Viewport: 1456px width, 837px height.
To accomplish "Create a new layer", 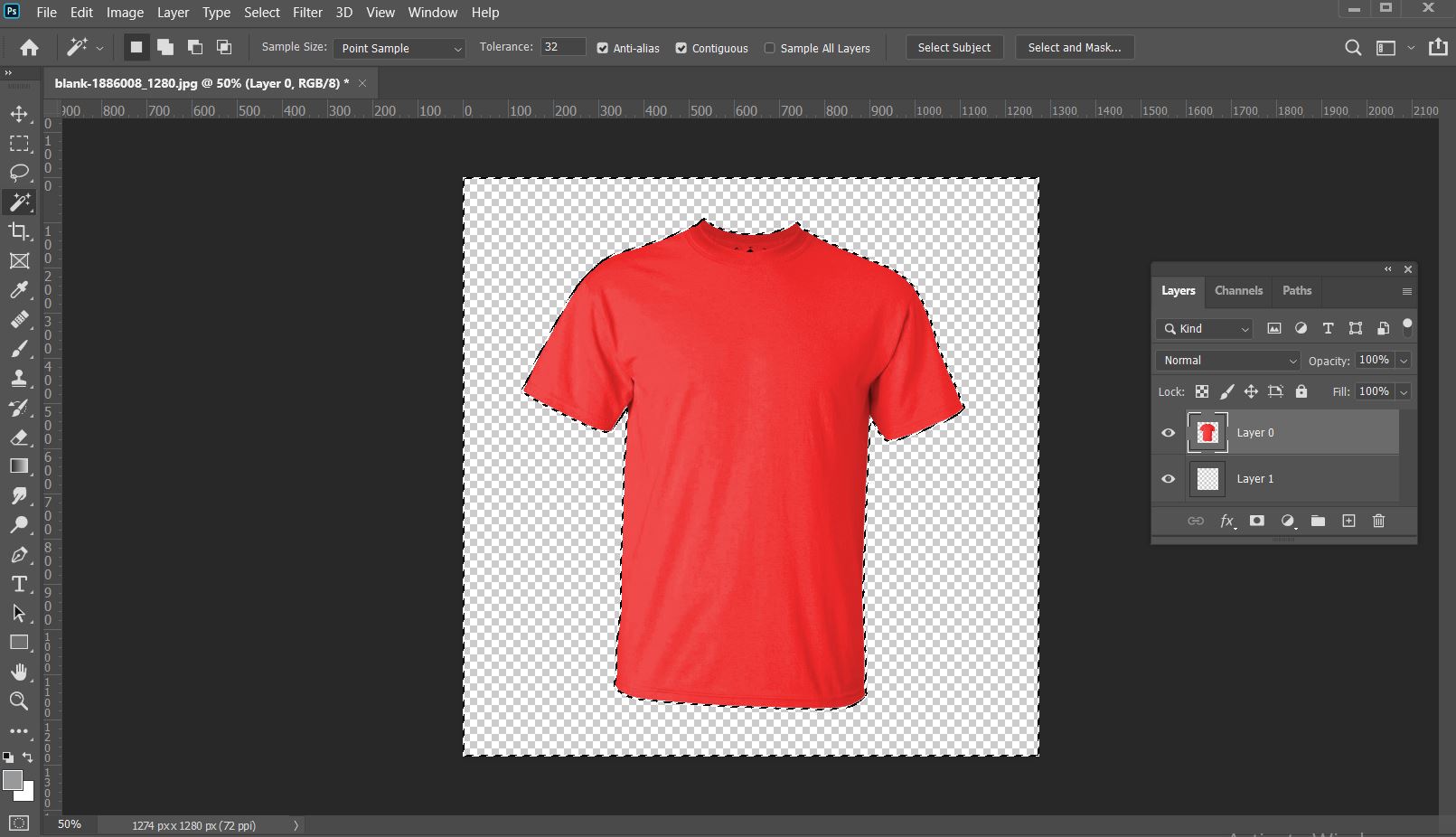I will (x=1348, y=521).
